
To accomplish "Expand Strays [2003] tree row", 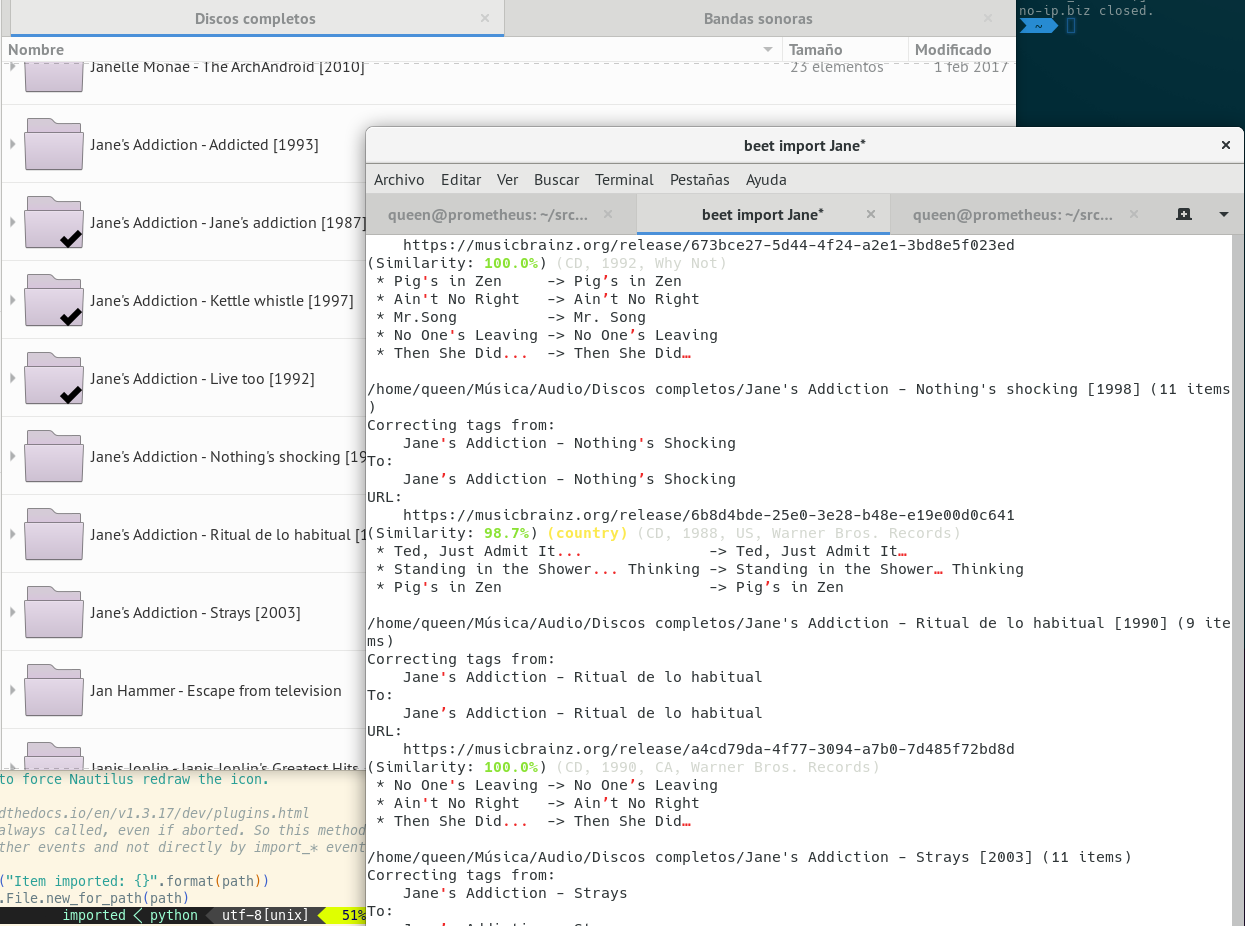I will 12,612.
